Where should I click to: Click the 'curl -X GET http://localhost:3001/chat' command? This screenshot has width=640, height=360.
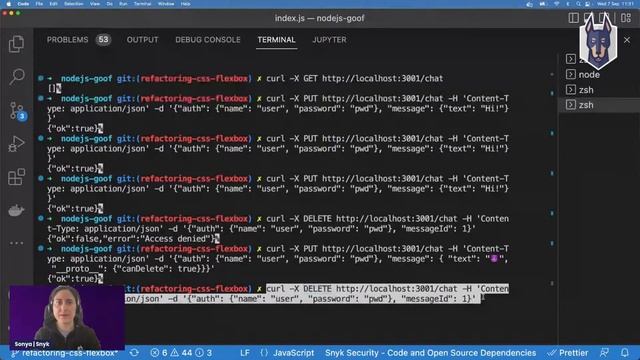(355, 78)
